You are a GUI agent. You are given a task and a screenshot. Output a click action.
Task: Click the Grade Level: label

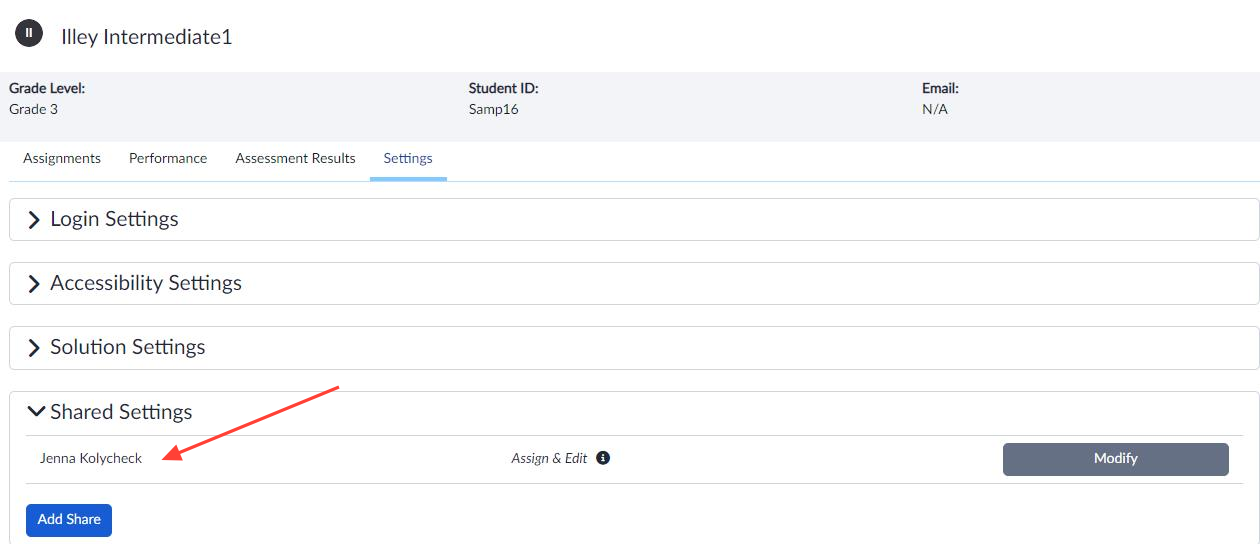[x=47, y=88]
